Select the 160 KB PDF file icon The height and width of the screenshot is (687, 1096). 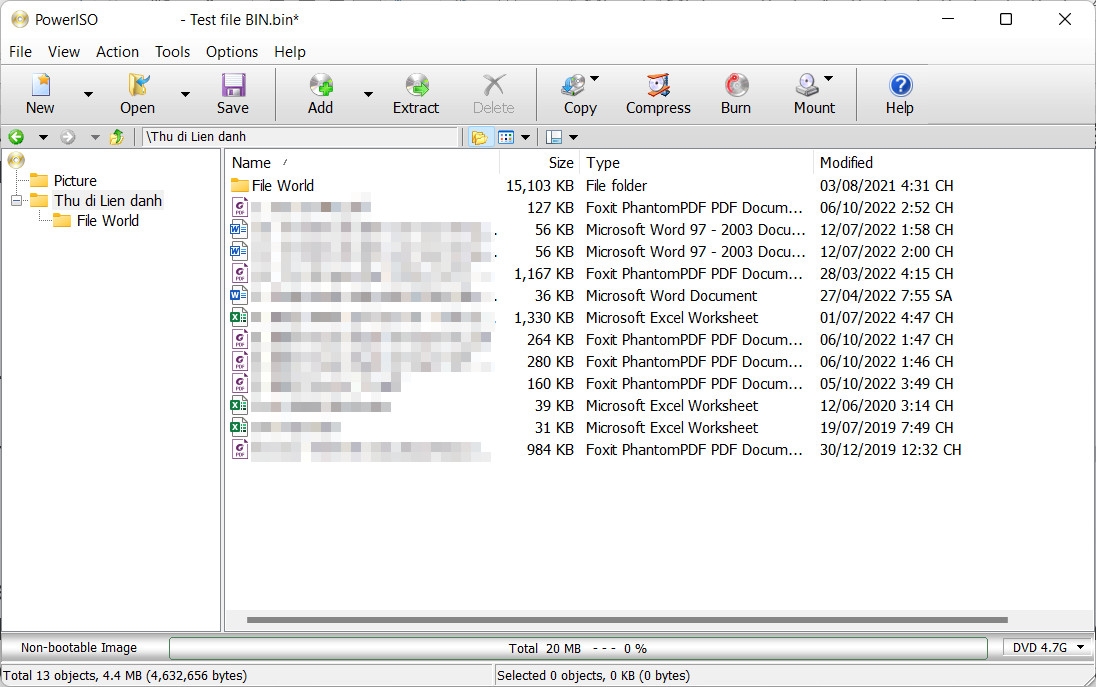[x=240, y=384]
